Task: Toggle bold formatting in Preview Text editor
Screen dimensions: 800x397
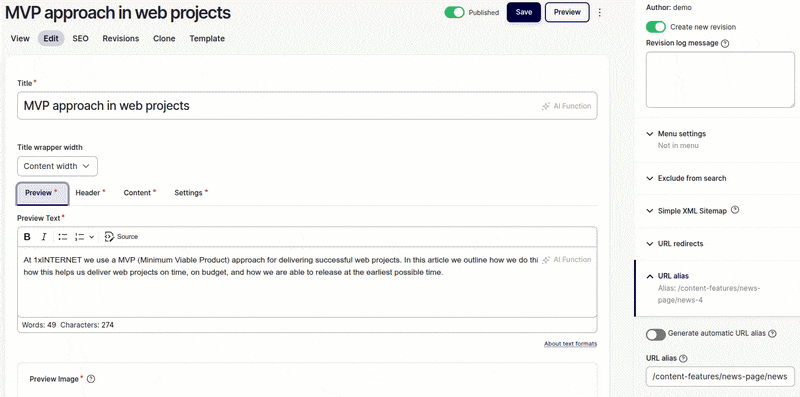Action: point(28,237)
